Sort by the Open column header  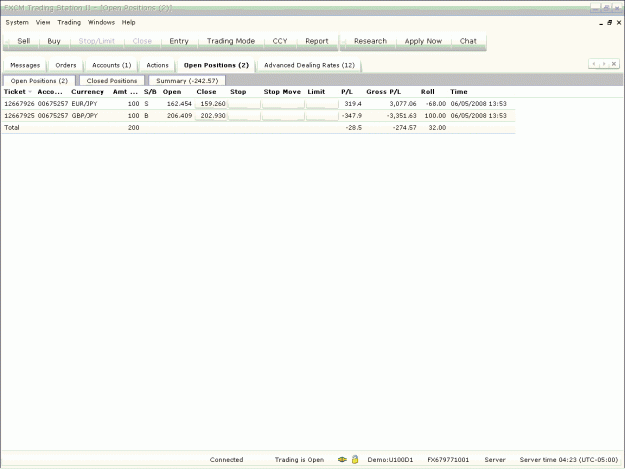[172, 92]
